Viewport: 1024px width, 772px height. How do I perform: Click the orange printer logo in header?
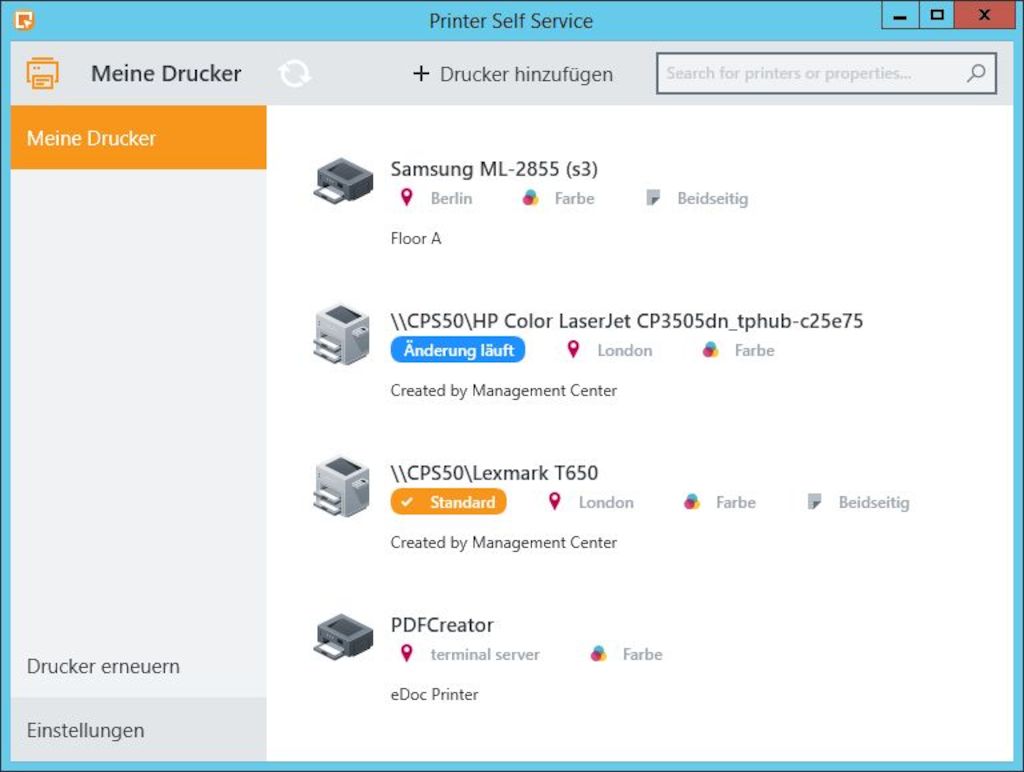click(42, 73)
